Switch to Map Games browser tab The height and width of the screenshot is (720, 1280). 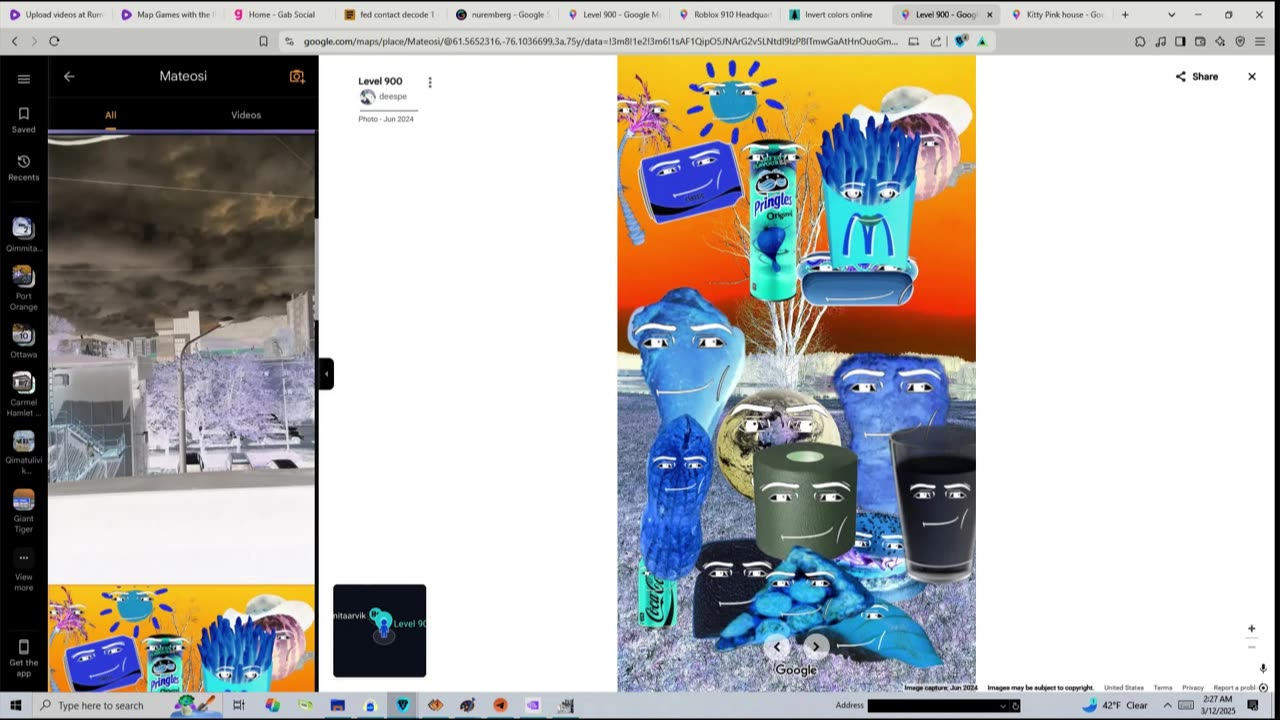coord(167,15)
